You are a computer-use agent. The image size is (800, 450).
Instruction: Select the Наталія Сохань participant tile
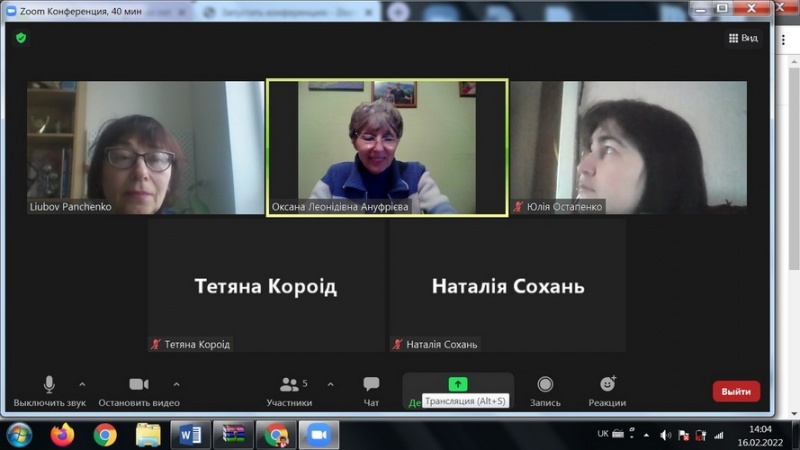(x=507, y=285)
